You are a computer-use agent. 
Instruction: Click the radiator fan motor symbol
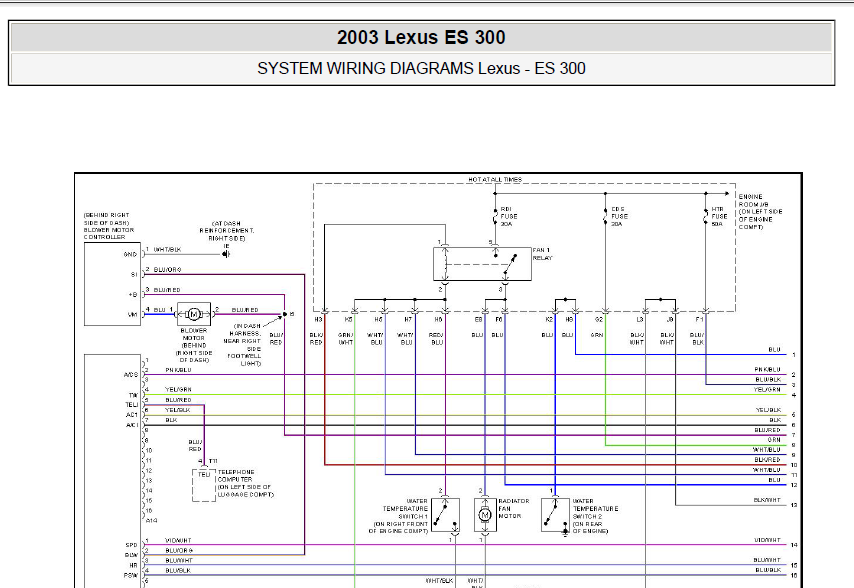click(485, 515)
